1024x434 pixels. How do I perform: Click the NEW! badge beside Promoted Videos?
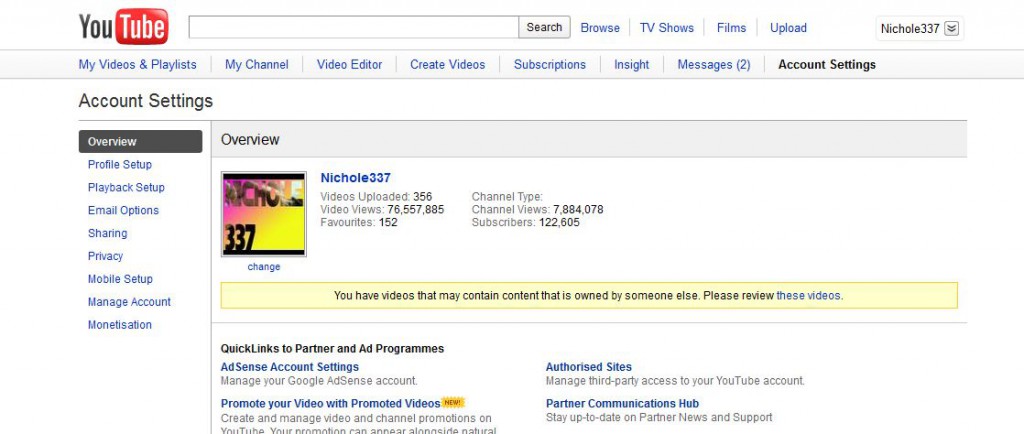[x=453, y=403]
